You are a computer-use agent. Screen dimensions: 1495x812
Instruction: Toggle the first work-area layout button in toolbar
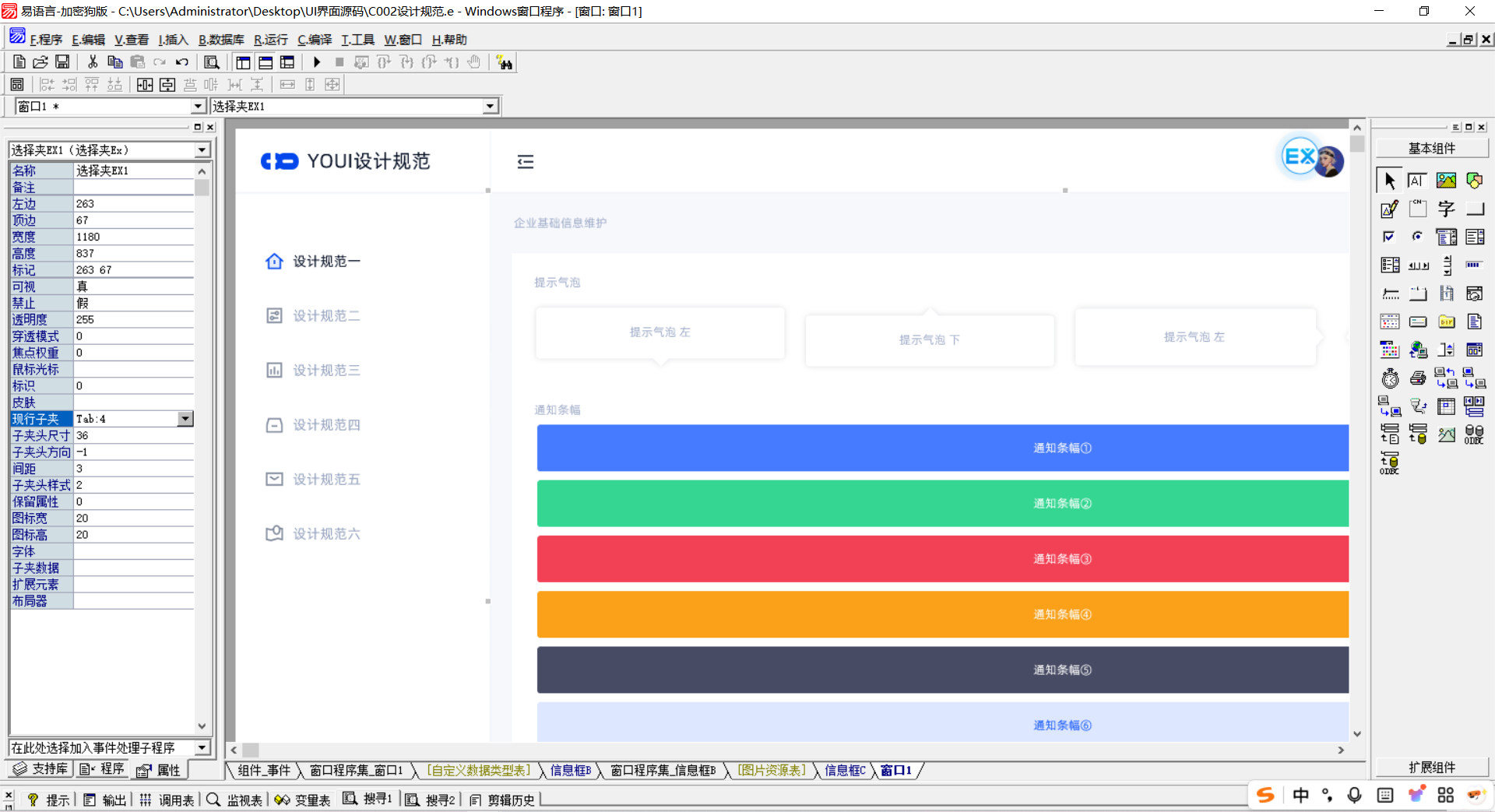243,62
